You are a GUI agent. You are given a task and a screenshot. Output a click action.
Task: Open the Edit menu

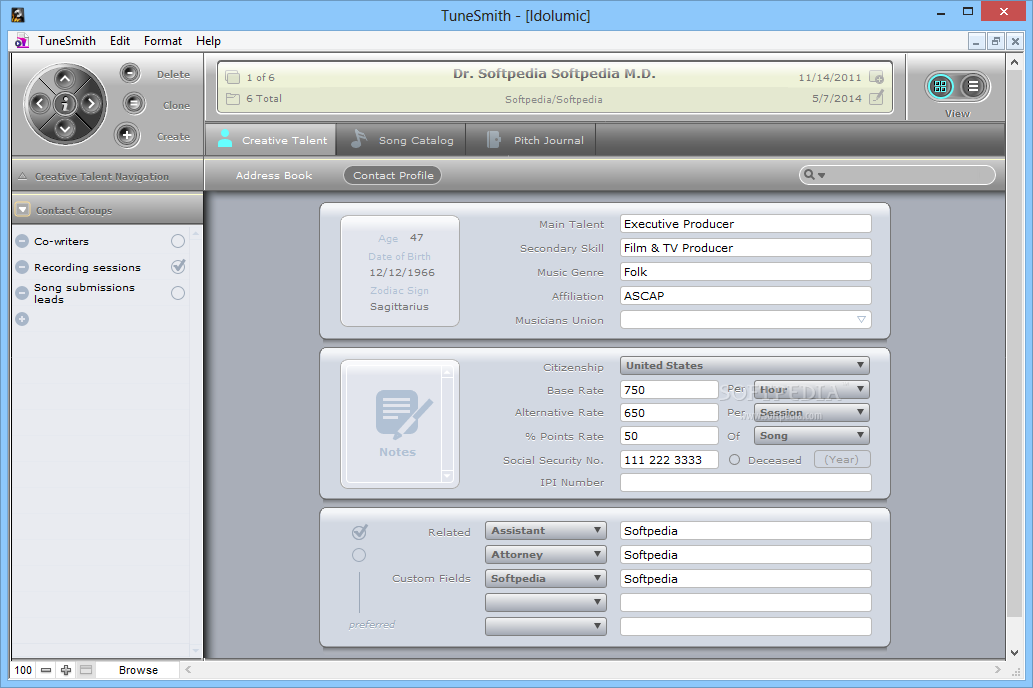[x=120, y=41]
